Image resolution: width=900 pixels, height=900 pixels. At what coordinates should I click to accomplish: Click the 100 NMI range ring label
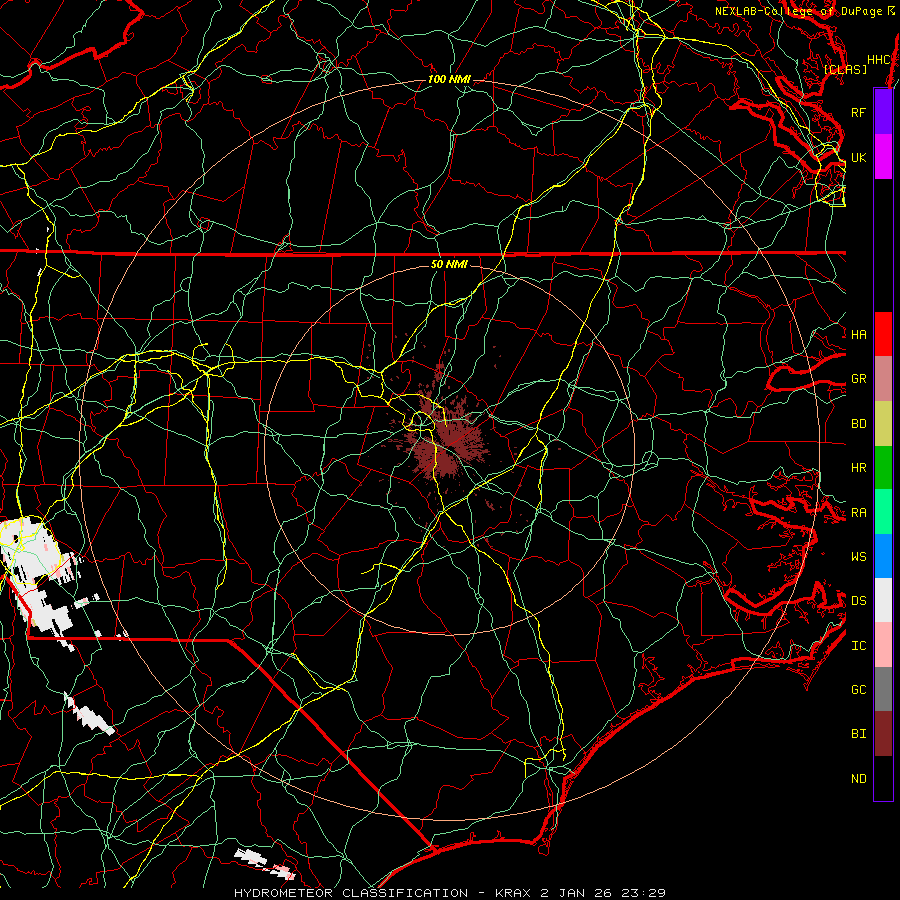tap(449, 79)
